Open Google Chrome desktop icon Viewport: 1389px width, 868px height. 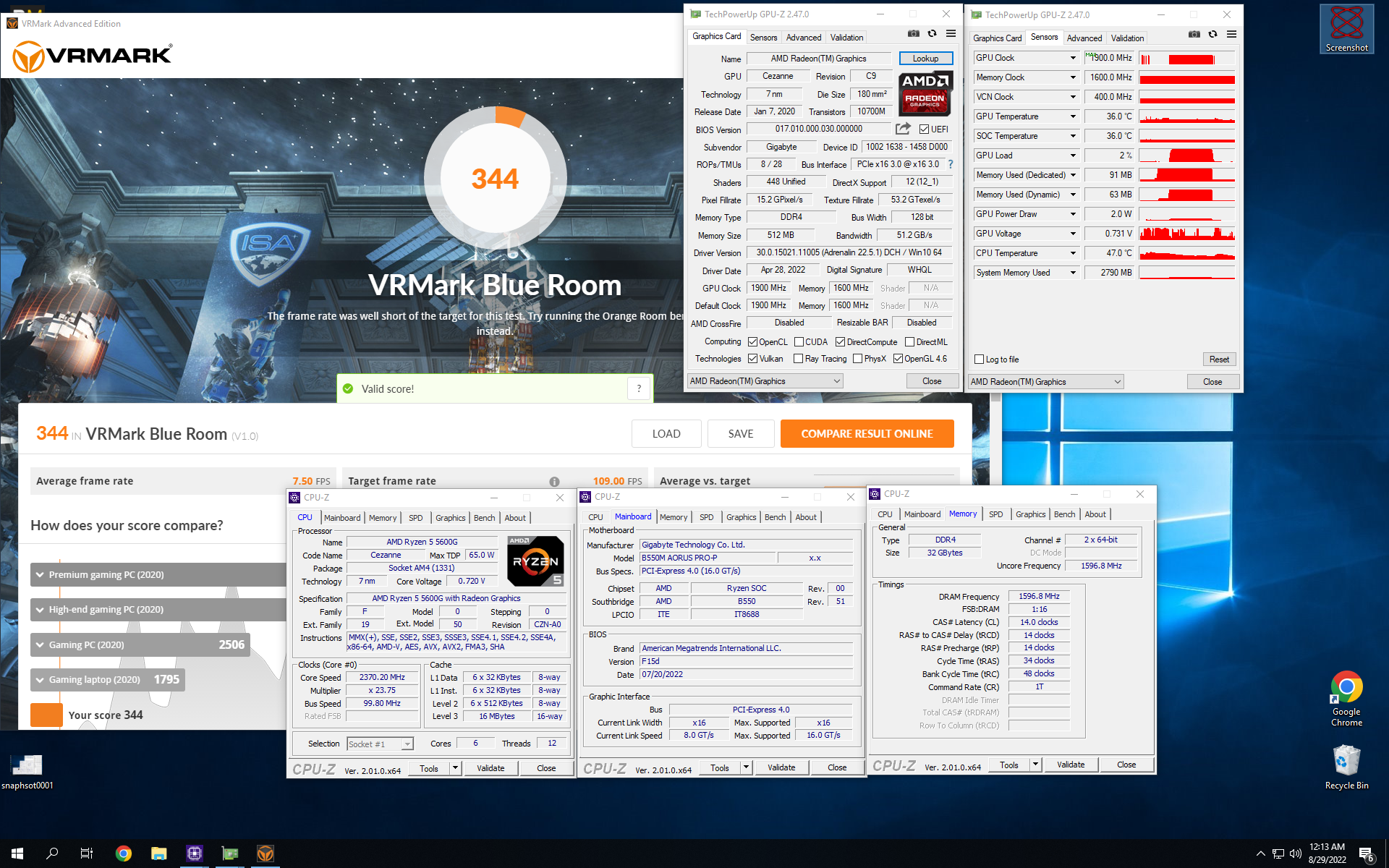[1346, 698]
